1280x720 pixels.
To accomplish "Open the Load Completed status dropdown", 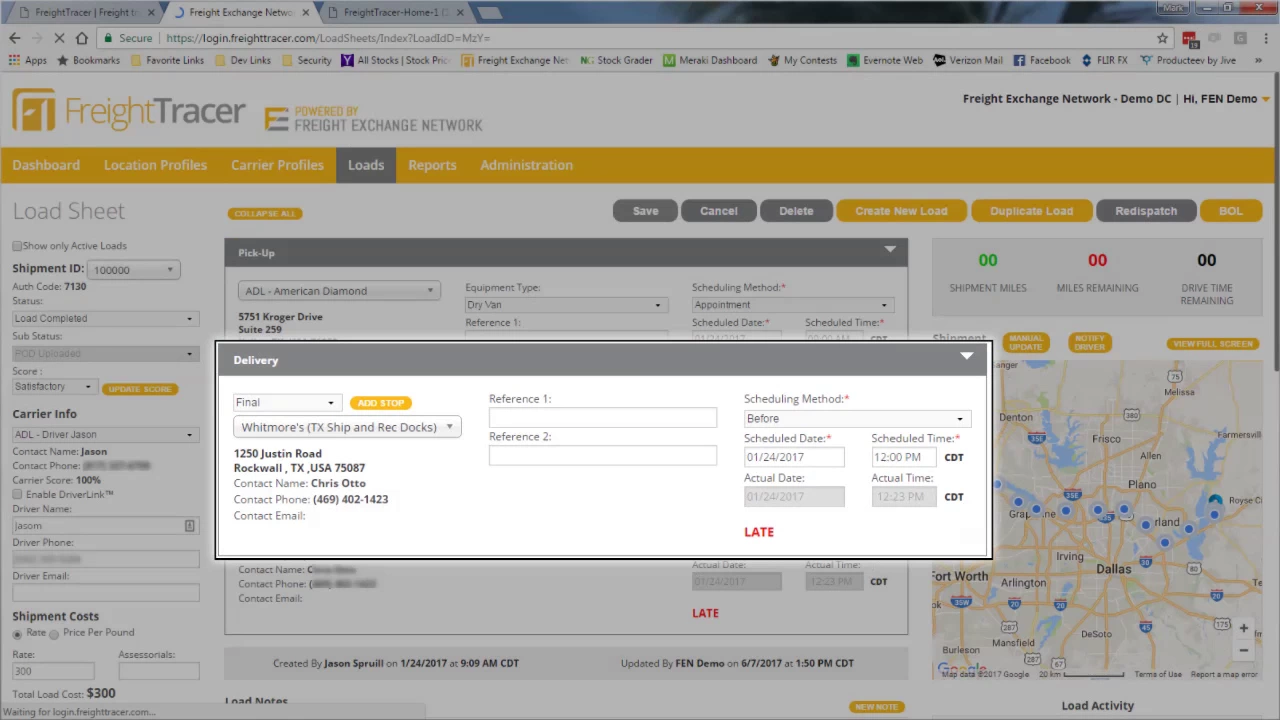I will 104,318.
